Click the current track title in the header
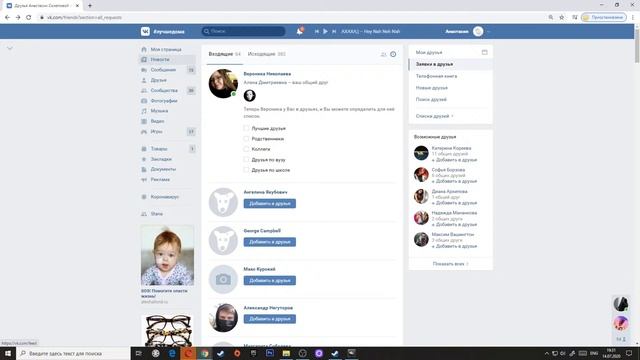This screenshot has height=360, width=640. 370,31
